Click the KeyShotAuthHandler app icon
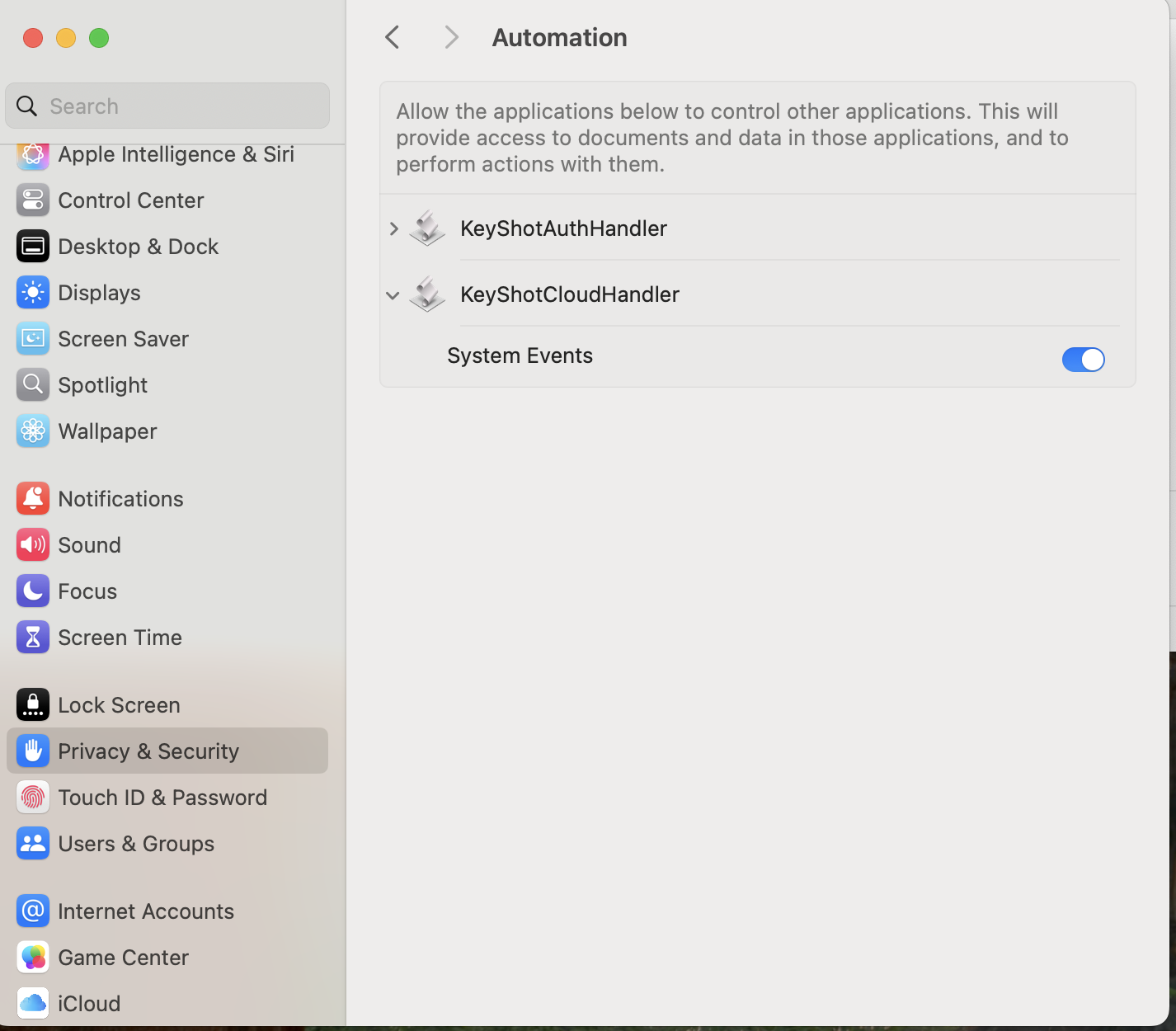 click(x=427, y=228)
